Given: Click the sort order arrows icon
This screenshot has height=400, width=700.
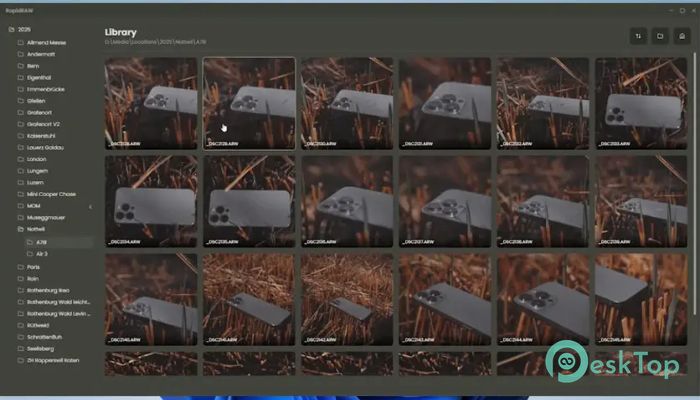Looking at the screenshot, I should click(638, 36).
